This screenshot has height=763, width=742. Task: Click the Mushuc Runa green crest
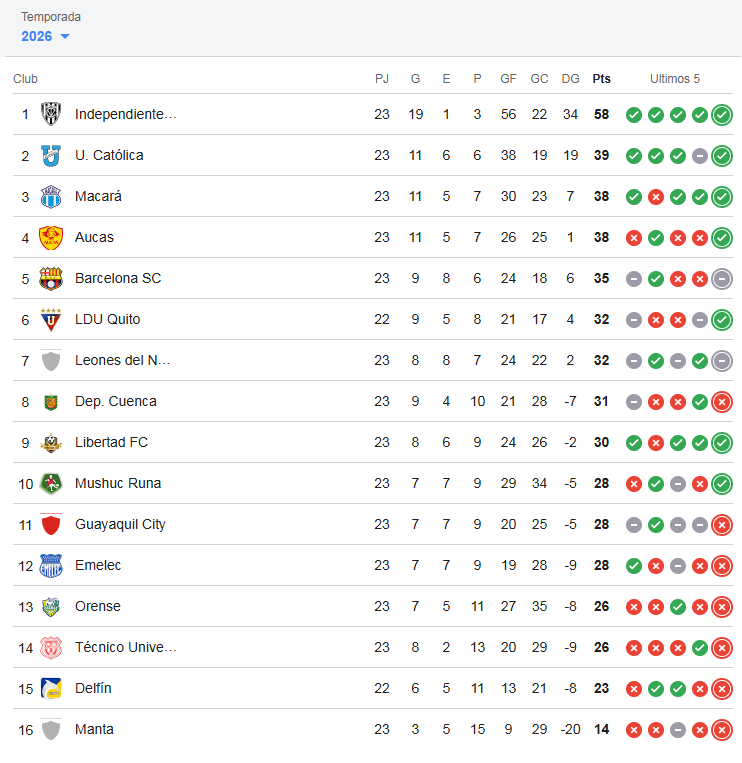[51, 484]
